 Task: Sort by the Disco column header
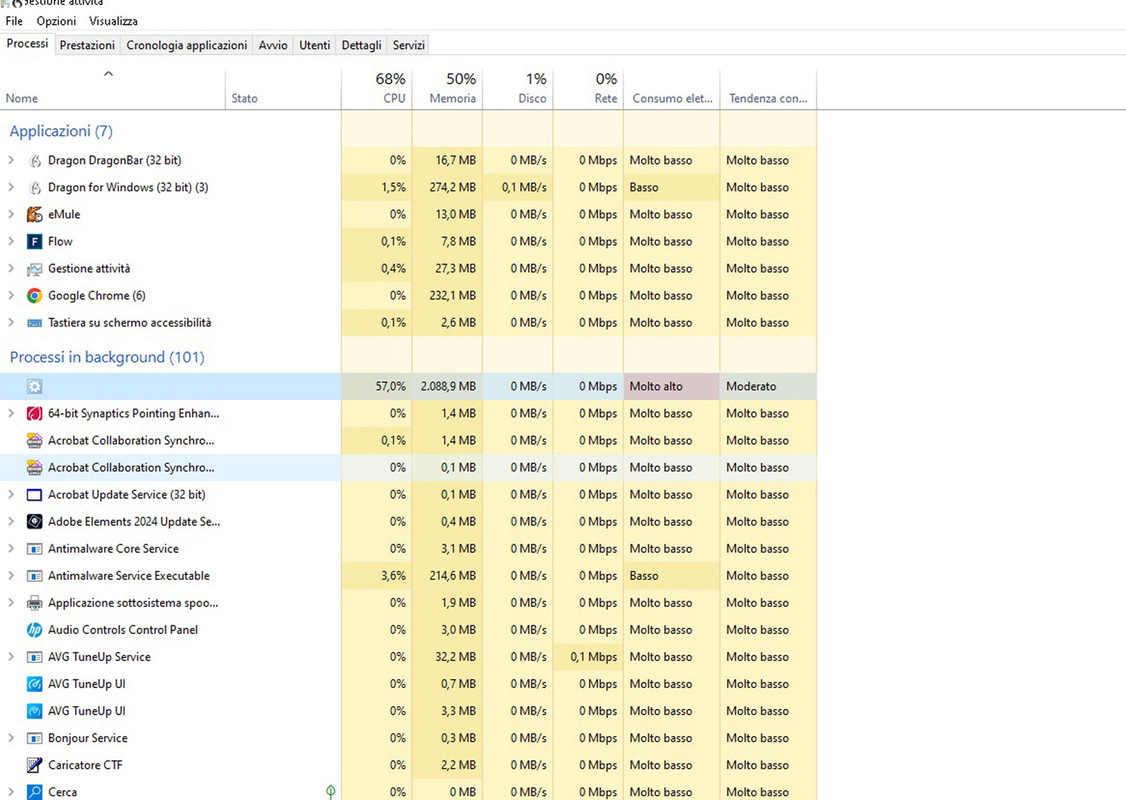pyautogui.click(x=518, y=89)
